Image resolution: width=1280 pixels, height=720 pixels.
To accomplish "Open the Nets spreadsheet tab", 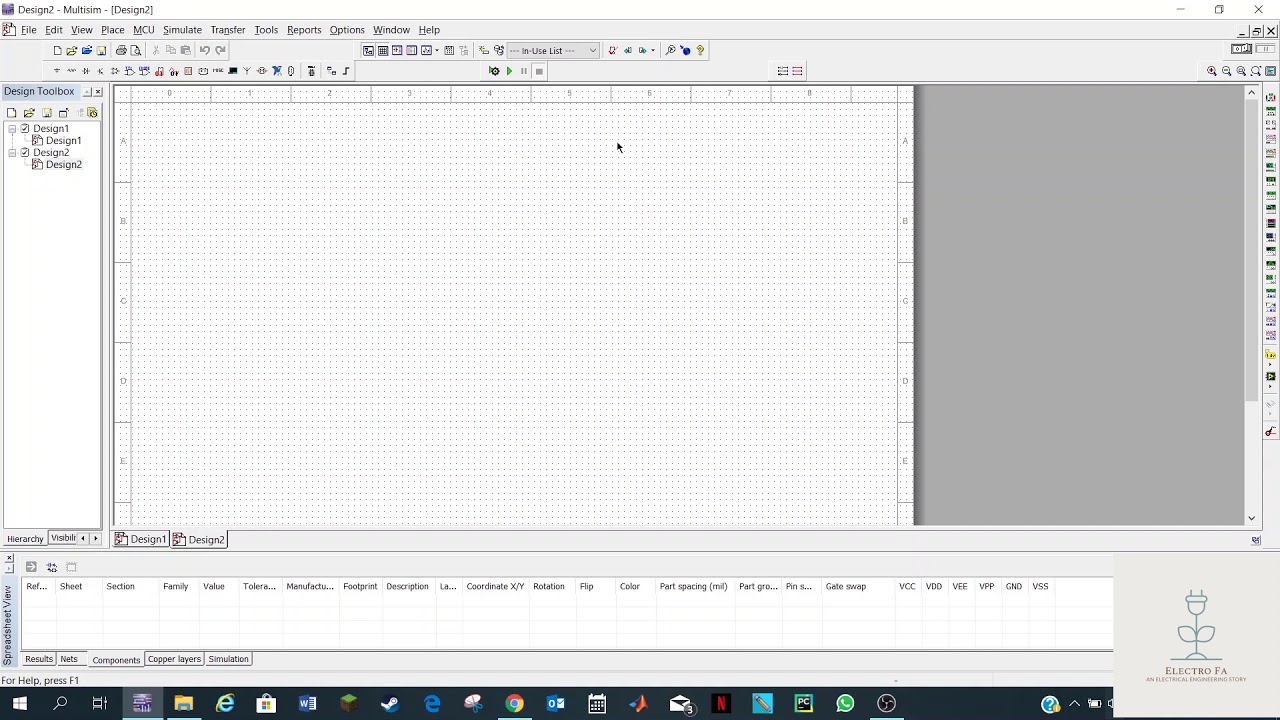I will [x=69, y=659].
